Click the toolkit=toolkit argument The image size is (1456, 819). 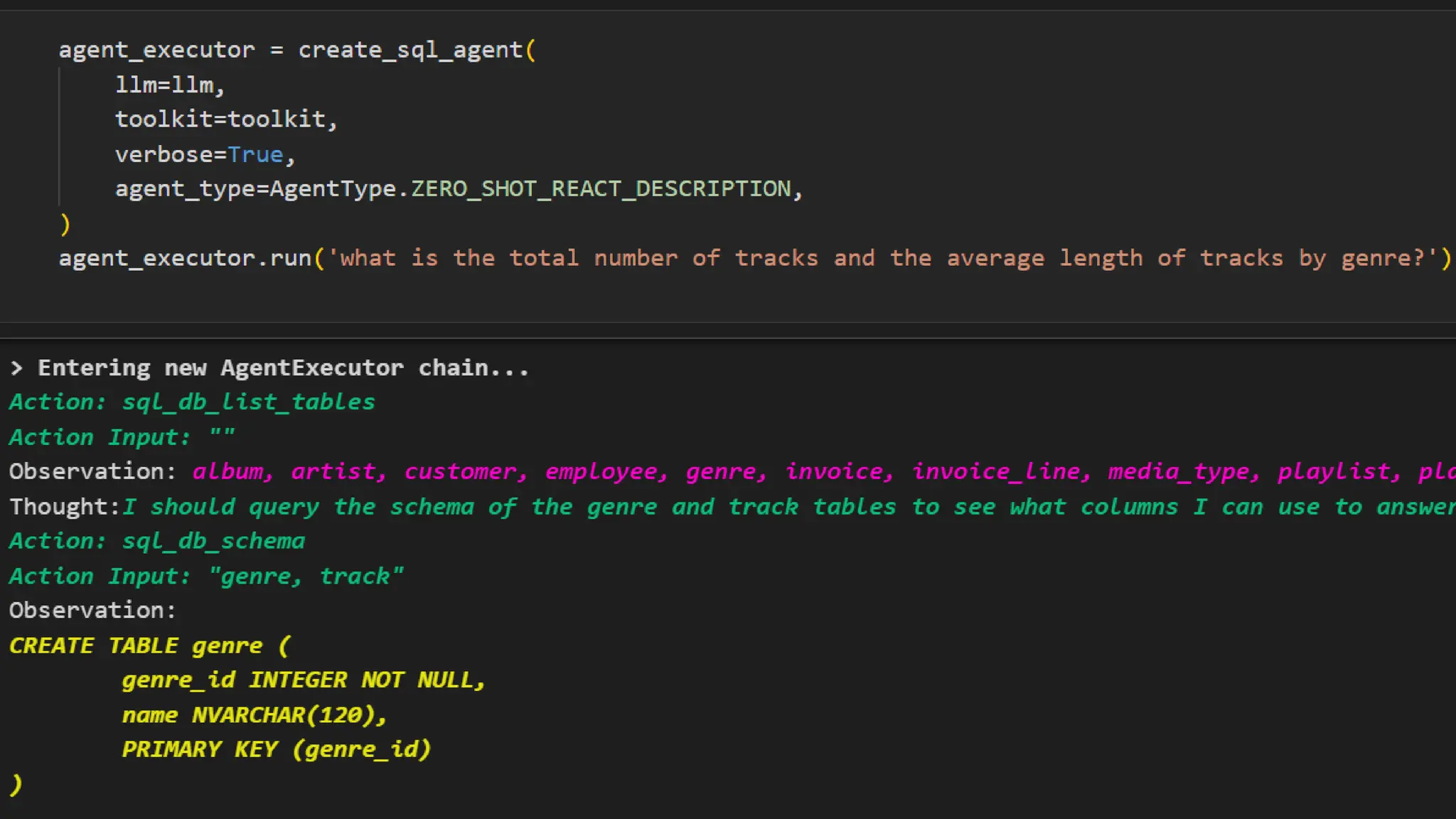(225, 119)
